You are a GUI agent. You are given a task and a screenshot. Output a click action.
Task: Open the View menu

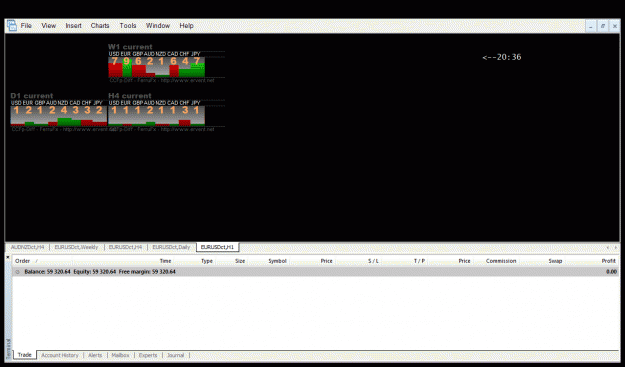[x=49, y=26]
